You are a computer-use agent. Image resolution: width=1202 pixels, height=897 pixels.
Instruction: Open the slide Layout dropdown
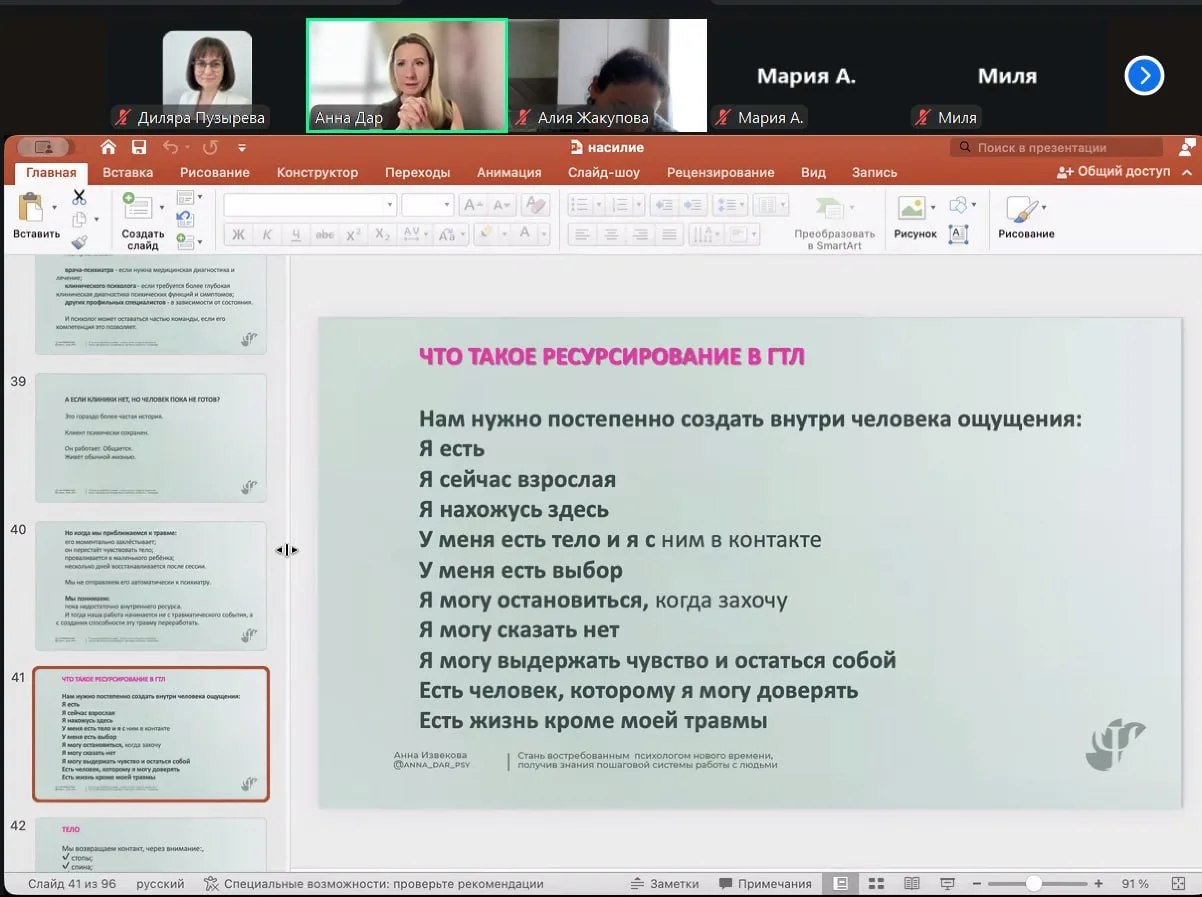pyautogui.click(x=189, y=198)
